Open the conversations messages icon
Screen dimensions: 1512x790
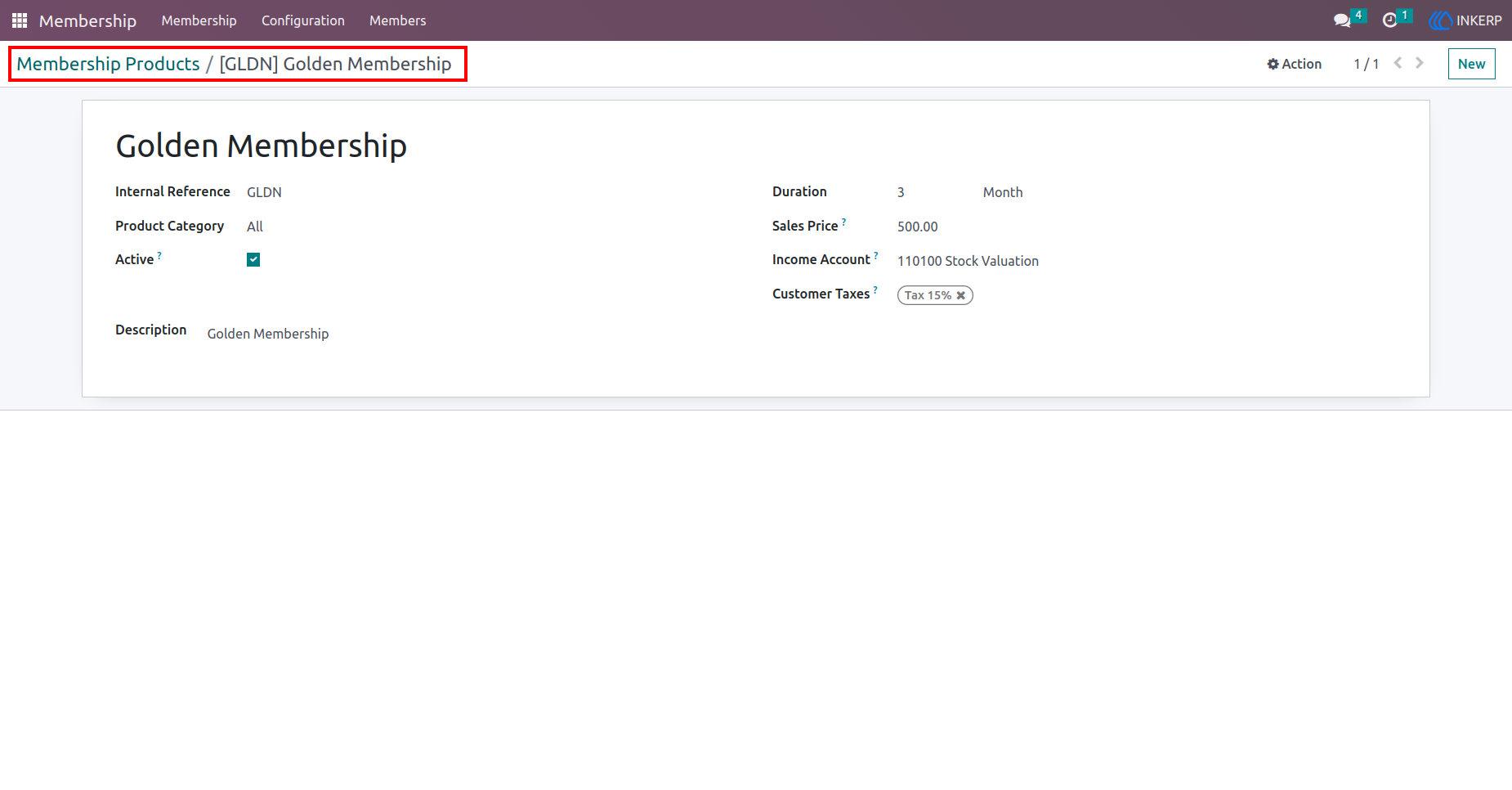pyautogui.click(x=1342, y=20)
